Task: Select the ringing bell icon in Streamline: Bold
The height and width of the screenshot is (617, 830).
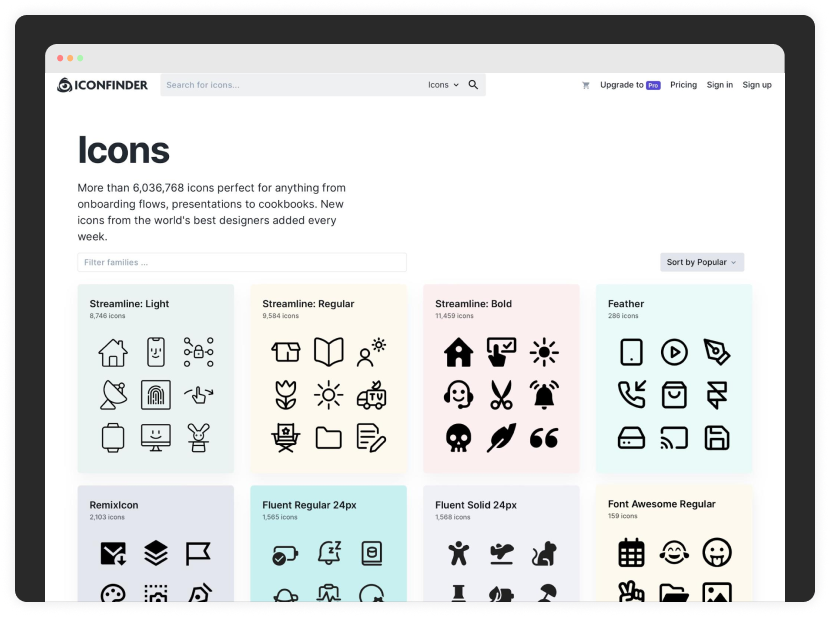Action: pos(544,395)
